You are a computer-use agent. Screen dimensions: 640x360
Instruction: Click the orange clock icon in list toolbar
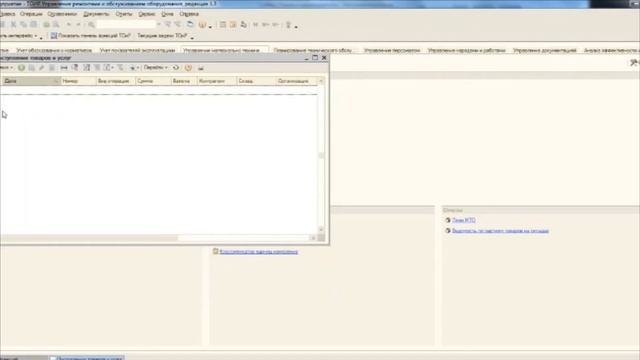(x=188, y=68)
